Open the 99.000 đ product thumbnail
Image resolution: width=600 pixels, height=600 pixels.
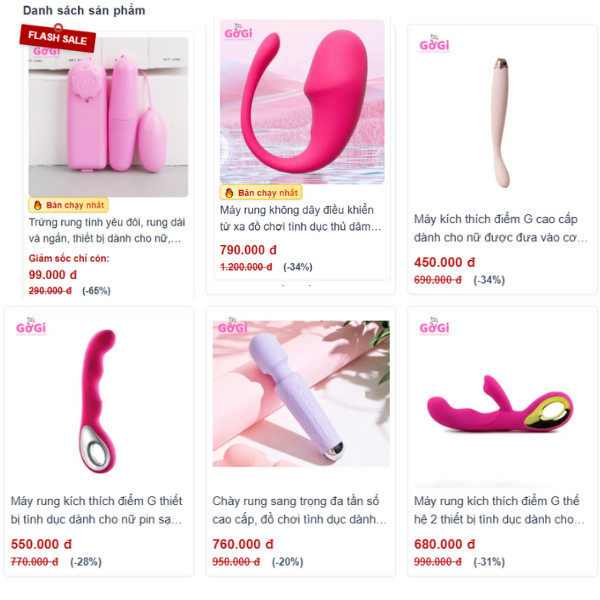click(108, 117)
